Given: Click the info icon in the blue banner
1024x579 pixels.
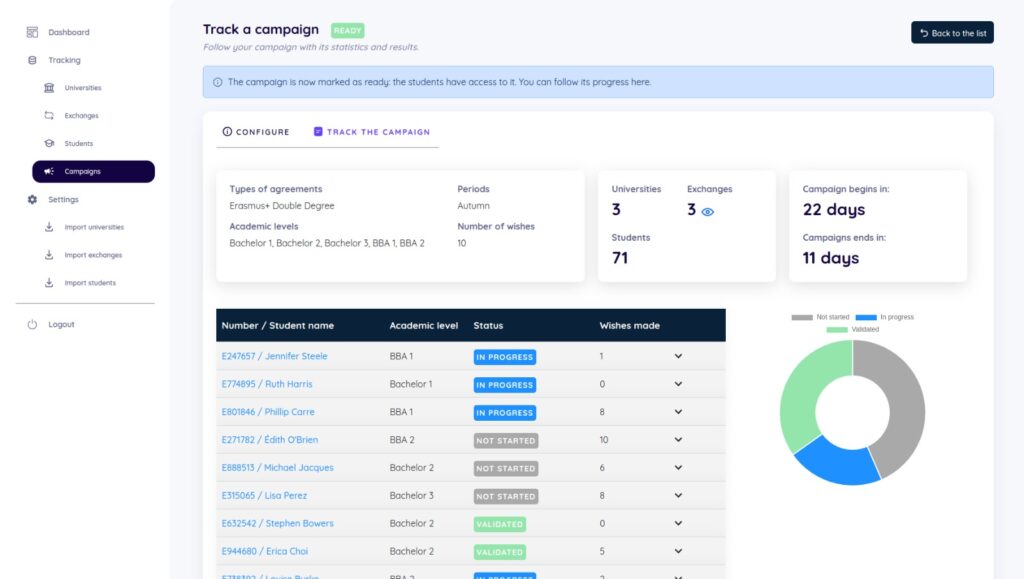Looking at the screenshot, I should coord(217,82).
